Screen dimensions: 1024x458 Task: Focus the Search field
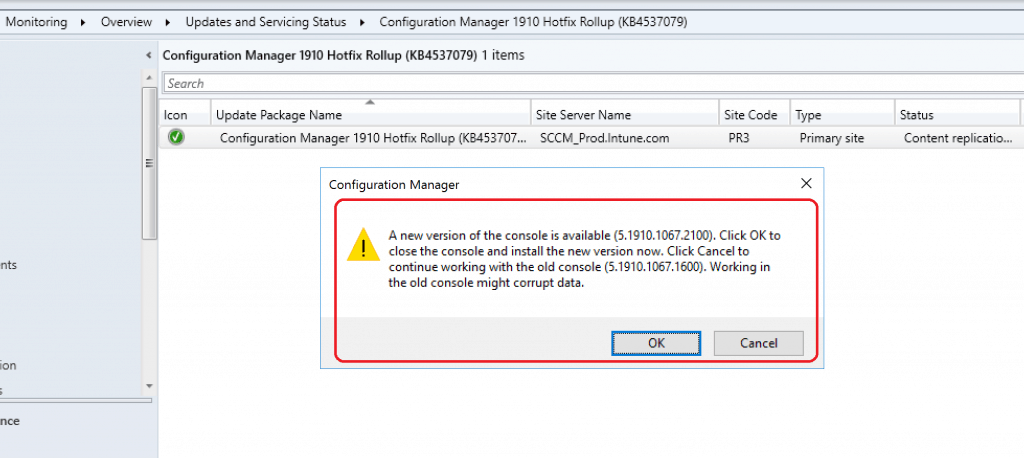pos(593,84)
